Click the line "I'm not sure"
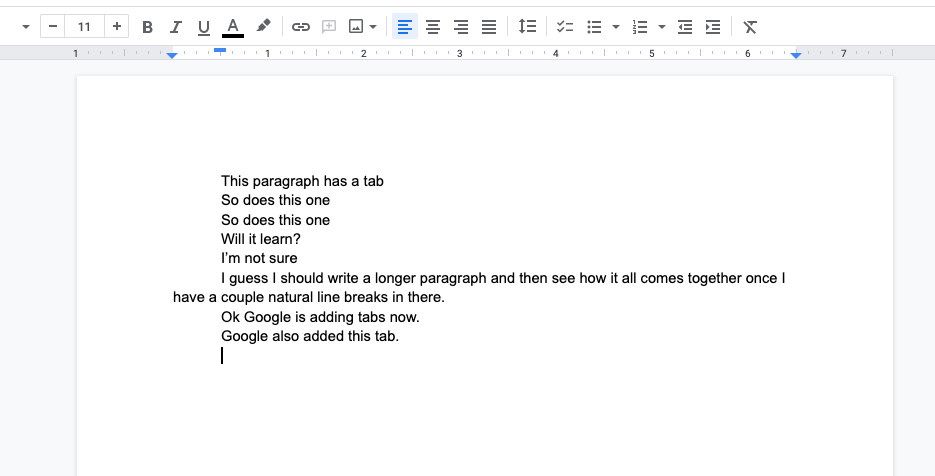Image resolution: width=935 pixels, height=476 pixels. pos(259,258)
